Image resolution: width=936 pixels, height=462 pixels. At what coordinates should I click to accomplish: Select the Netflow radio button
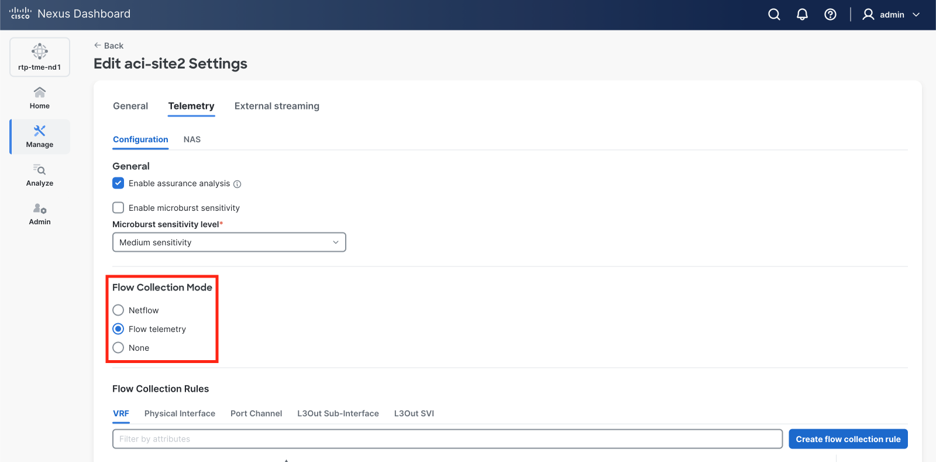118,310
